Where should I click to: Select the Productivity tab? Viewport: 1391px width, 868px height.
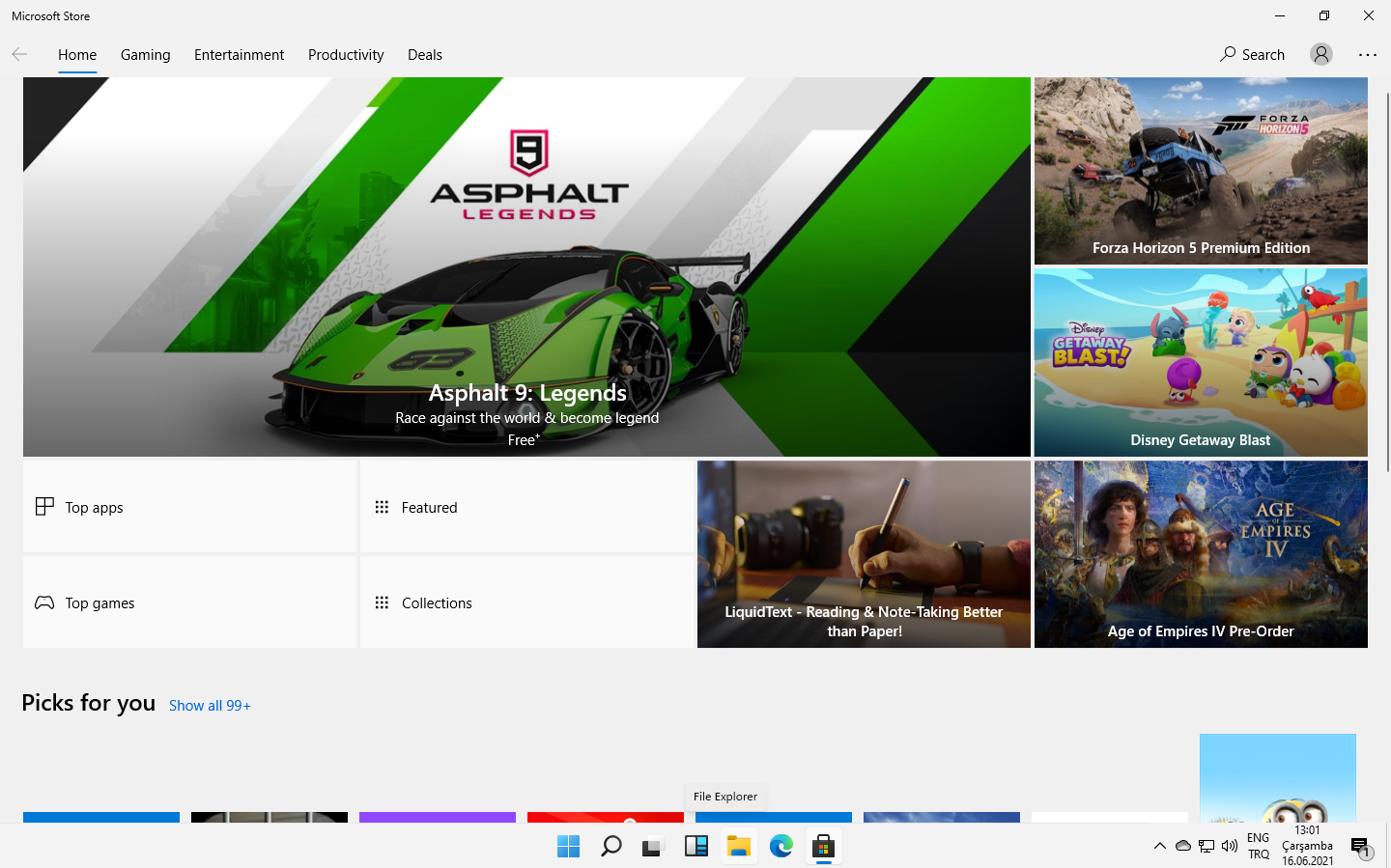[x=346, y=55]
